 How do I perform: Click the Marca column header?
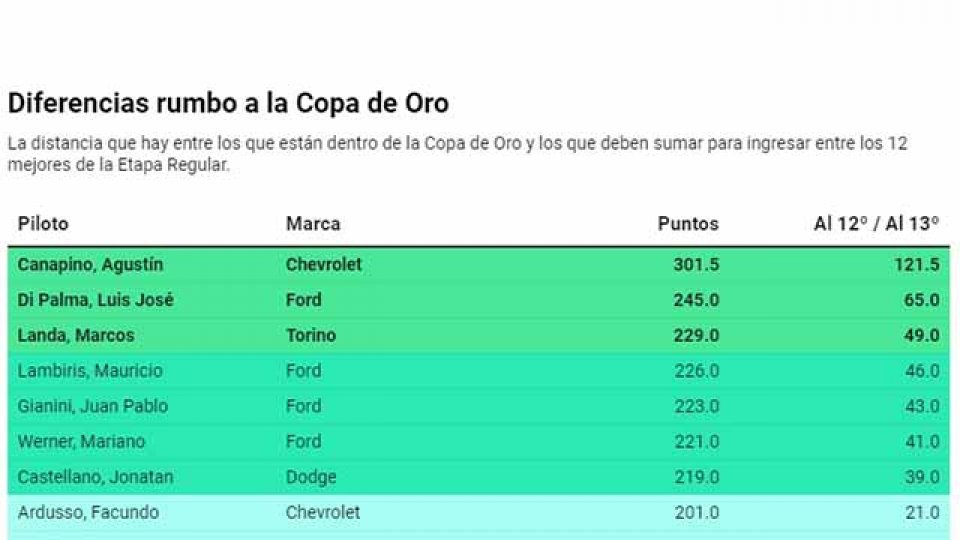313,224
